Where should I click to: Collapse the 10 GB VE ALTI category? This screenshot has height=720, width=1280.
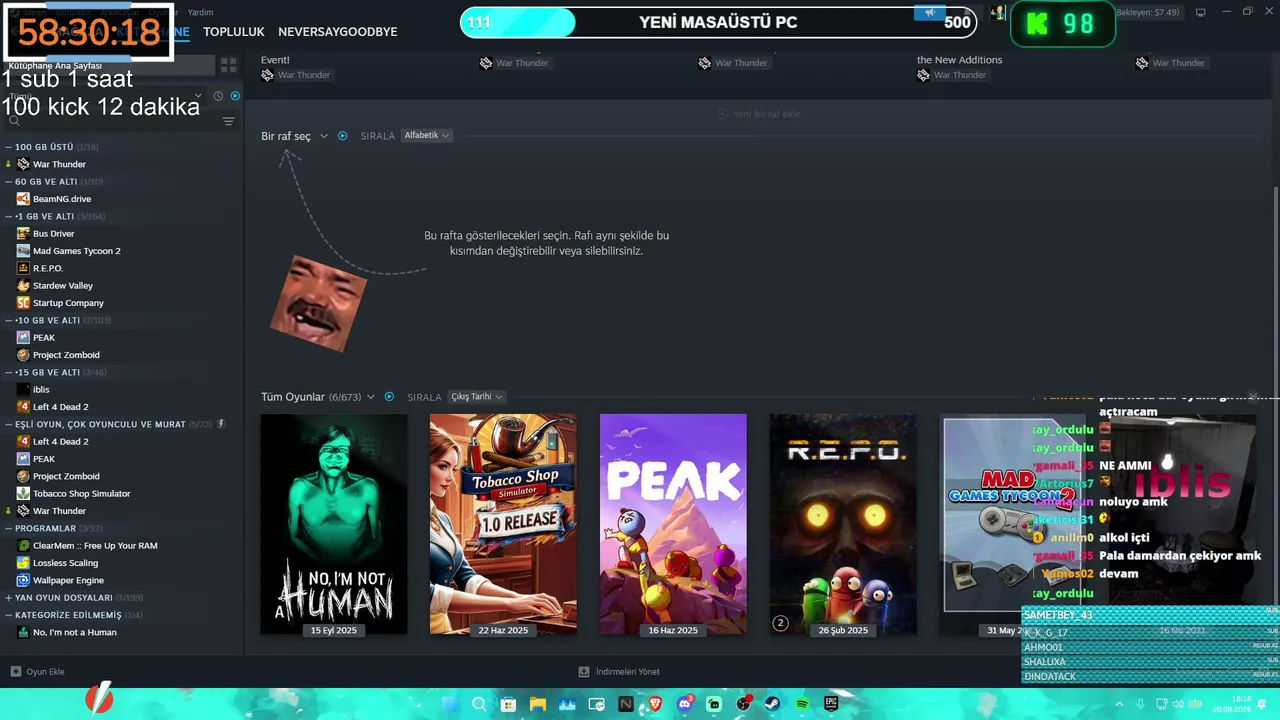pos(9,320)
